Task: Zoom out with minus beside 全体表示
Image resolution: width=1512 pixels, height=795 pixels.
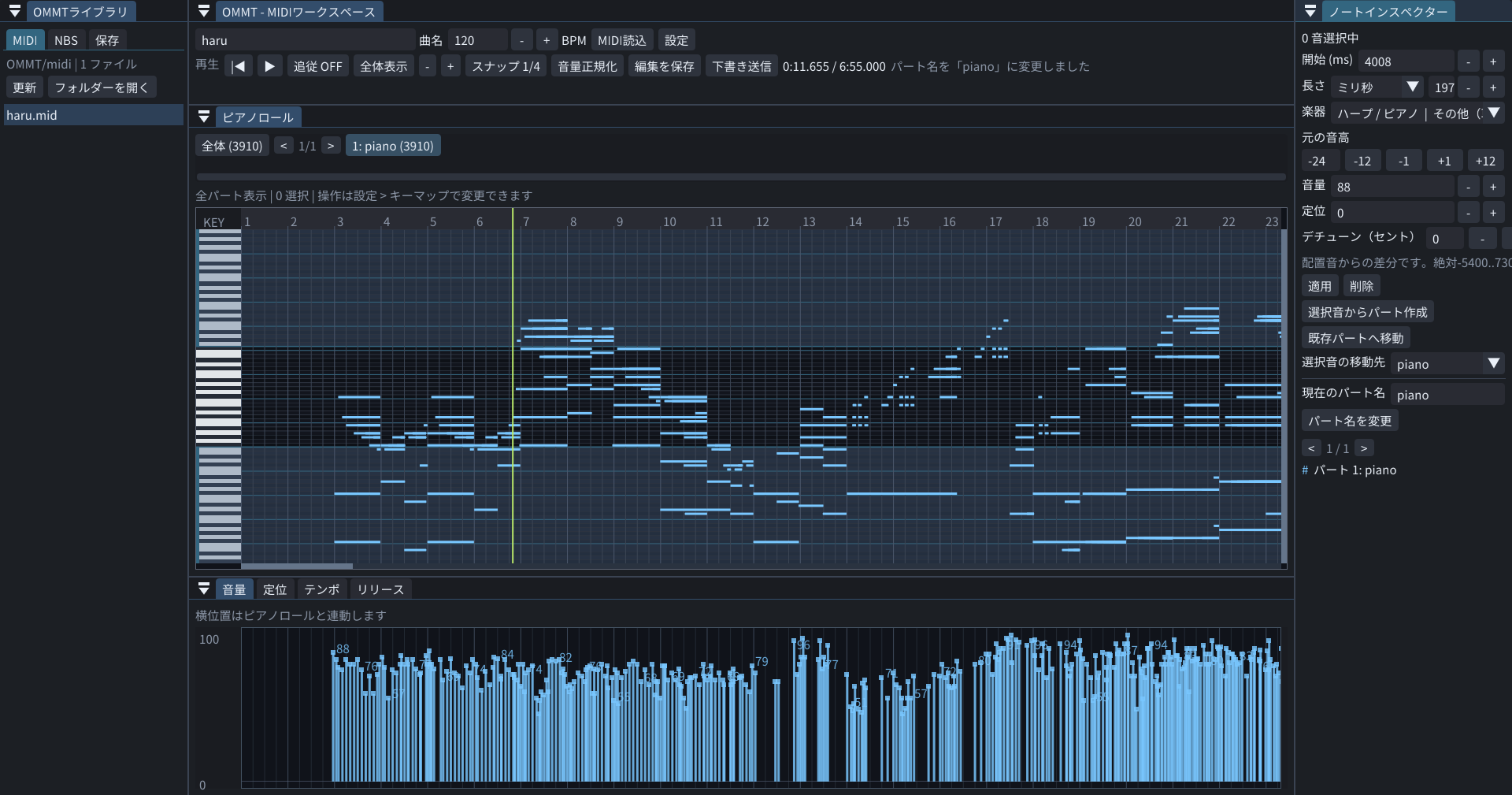Action: [x=427, y=66]
